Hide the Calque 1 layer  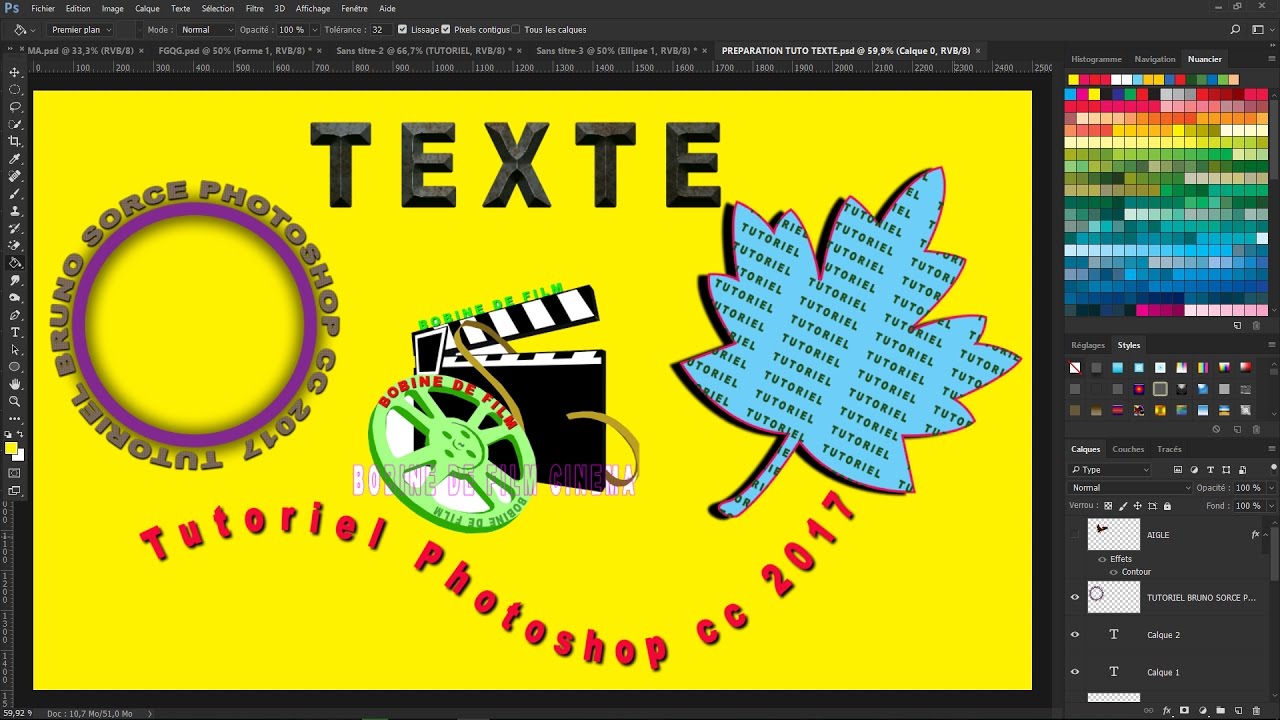(1075, 672)
